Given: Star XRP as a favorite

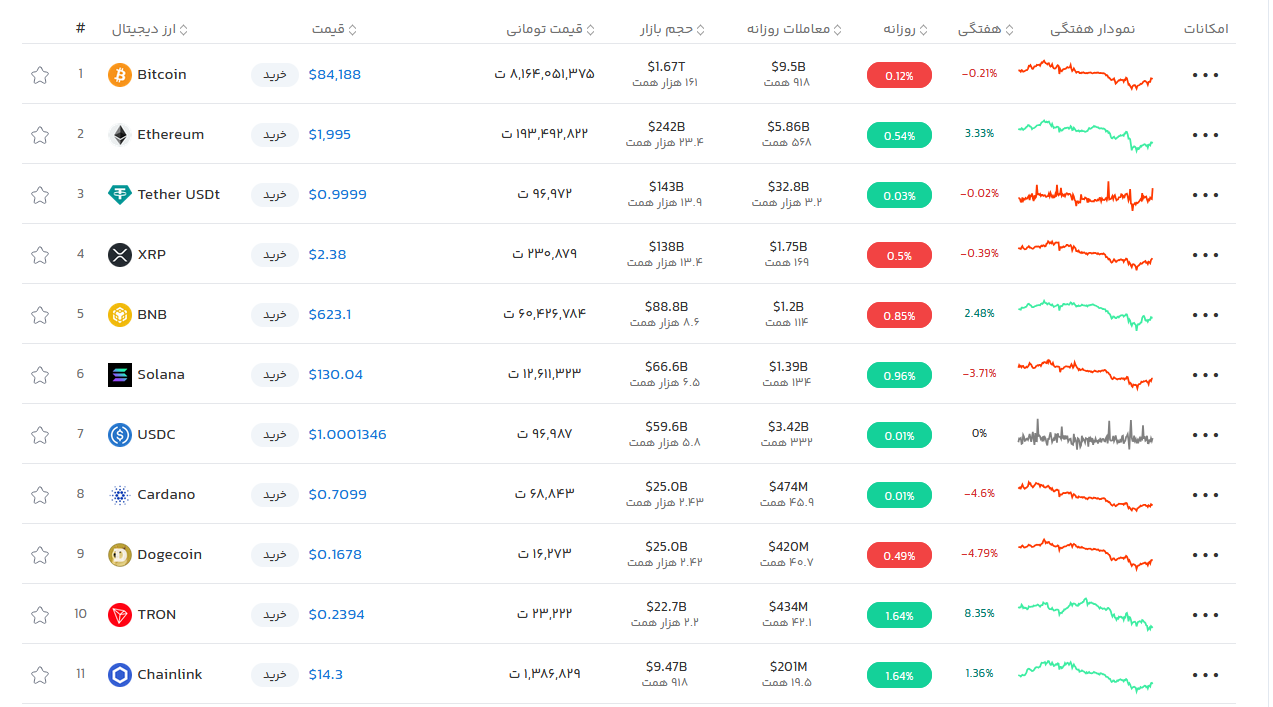Looking at the screenshot, I should pyautogui.click(x=39, y=255).
